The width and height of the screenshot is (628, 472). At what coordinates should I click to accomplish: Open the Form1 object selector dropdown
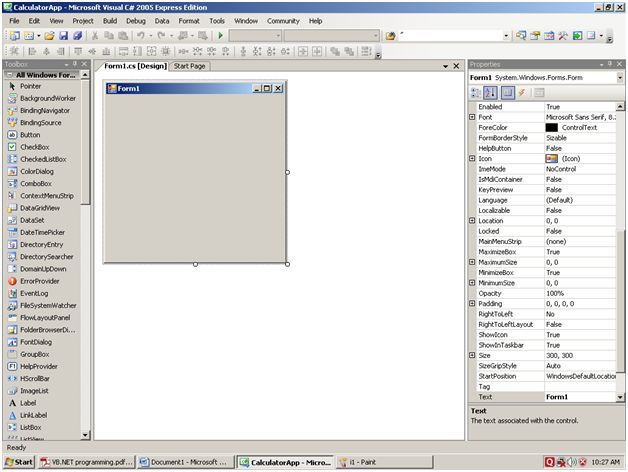click(620, 78)
